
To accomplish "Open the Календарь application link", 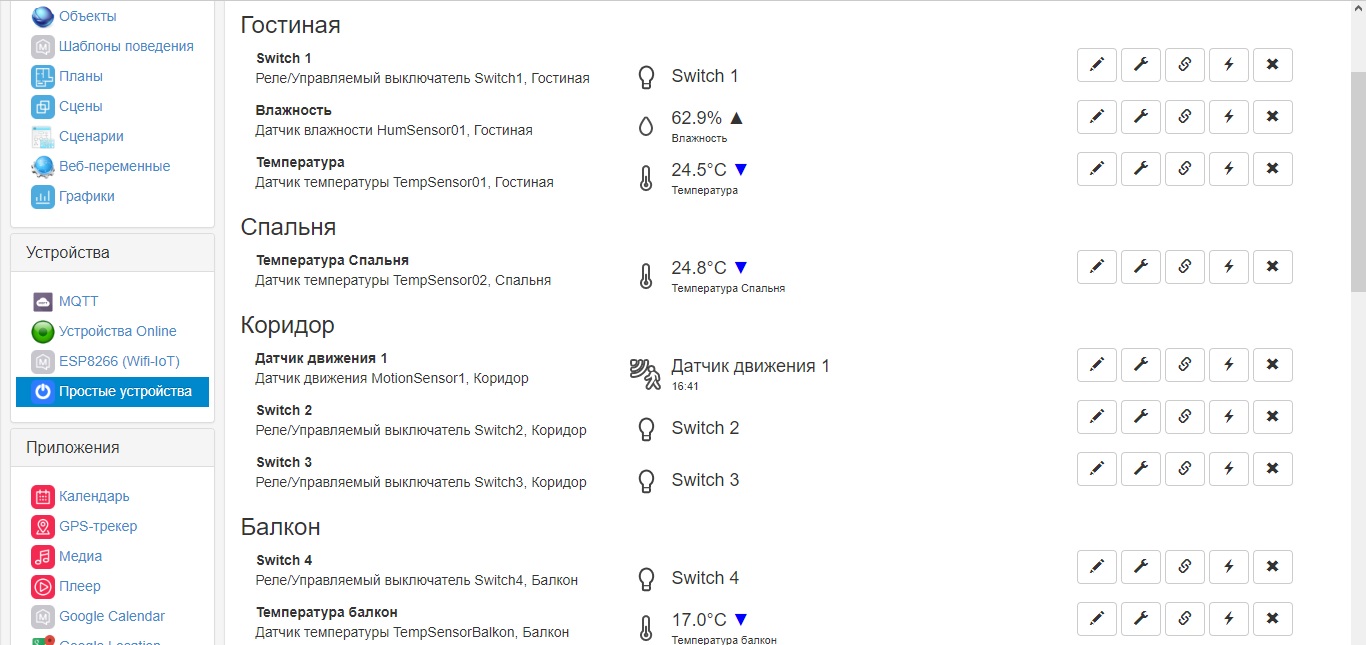I will click(x=94, y=496).
